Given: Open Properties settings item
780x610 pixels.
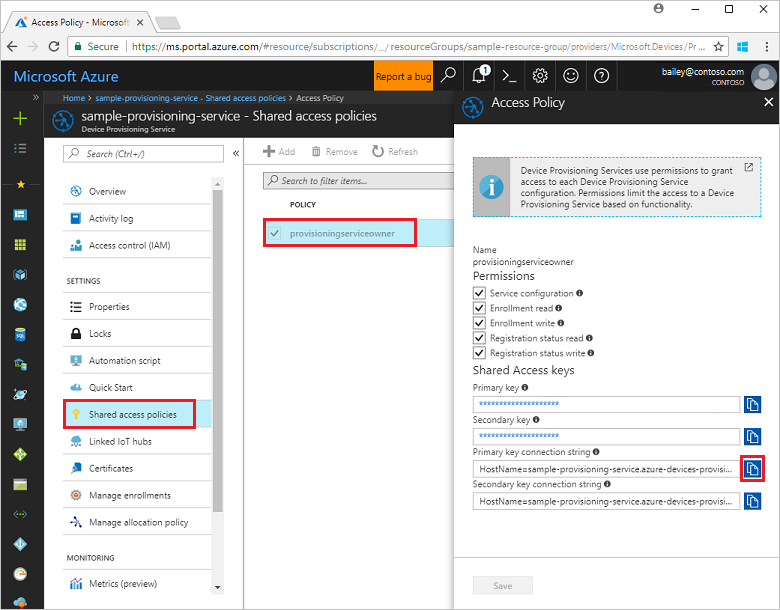Looking at the screenshot, I should (x=137, y=306).
